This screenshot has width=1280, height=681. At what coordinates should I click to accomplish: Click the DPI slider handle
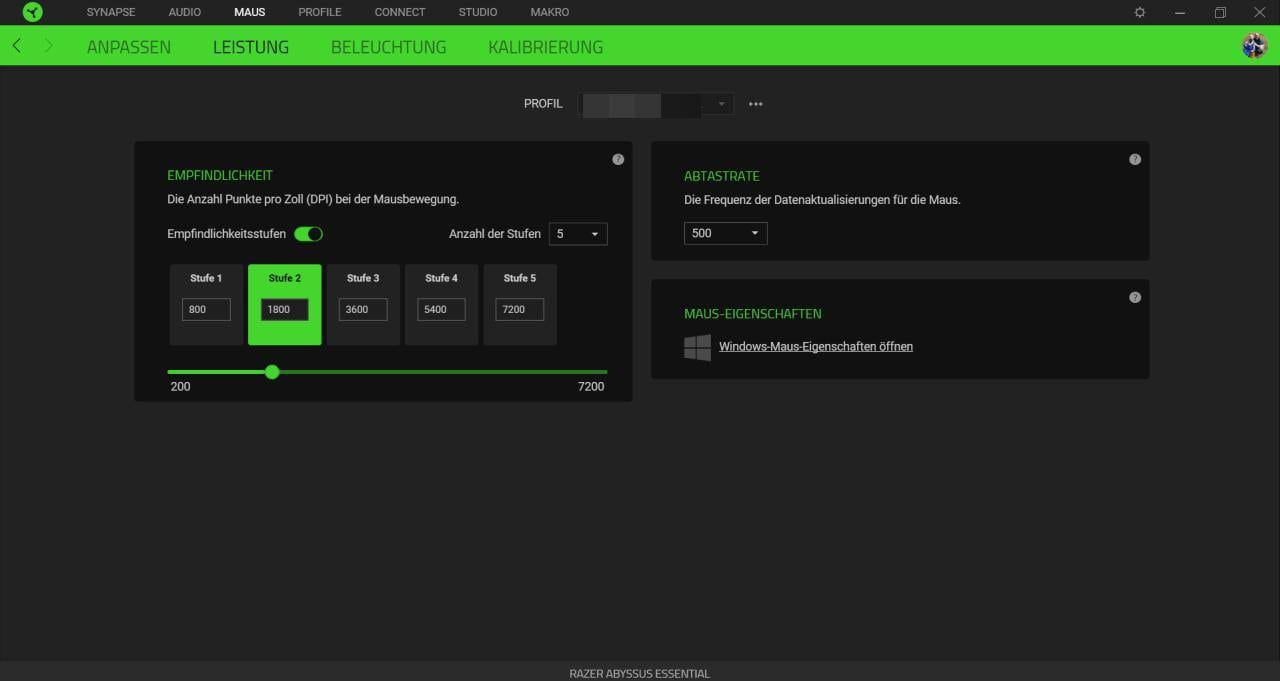[272, 372]
